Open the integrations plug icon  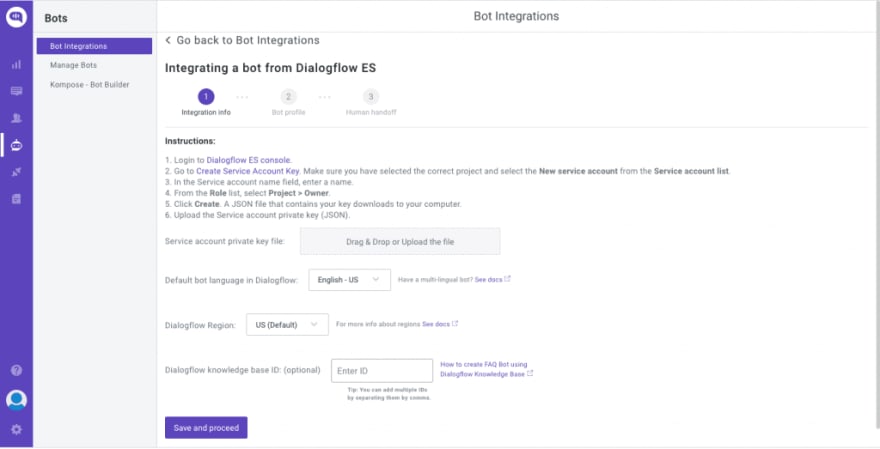click(x=16, y=172)
